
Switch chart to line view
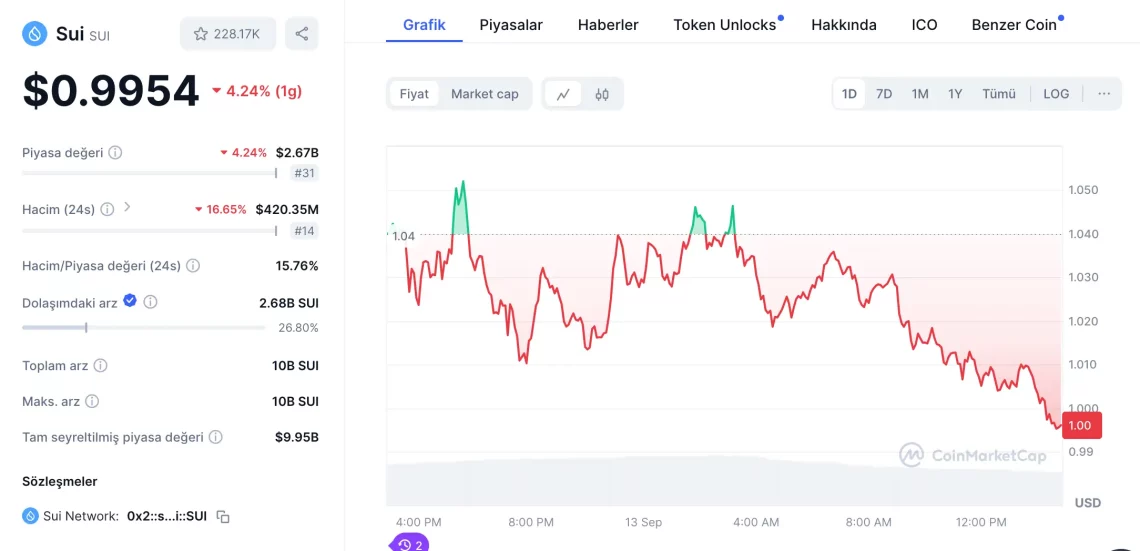point(563,94)
